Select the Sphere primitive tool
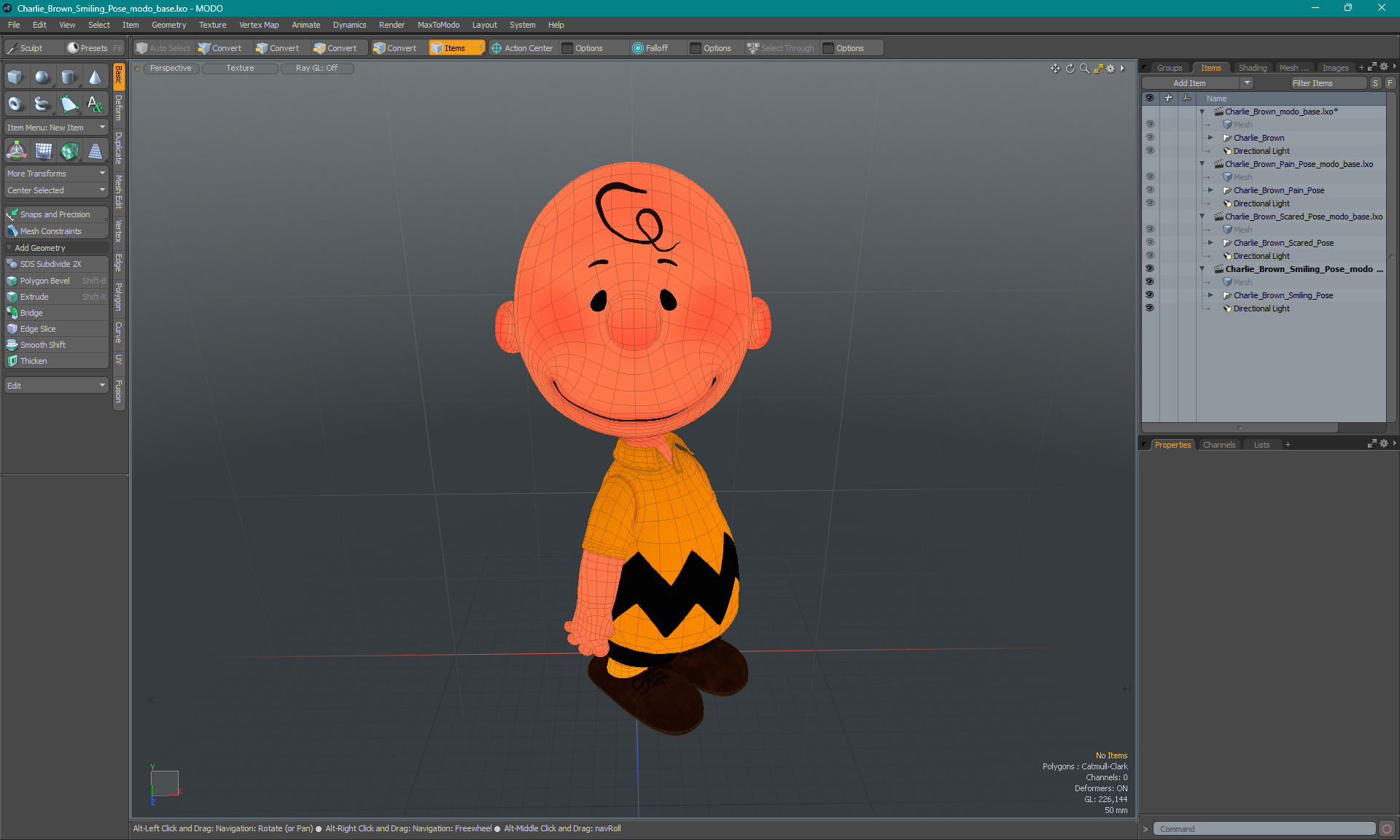This screenshot has height=840, width=1400. tap(42, 77)
